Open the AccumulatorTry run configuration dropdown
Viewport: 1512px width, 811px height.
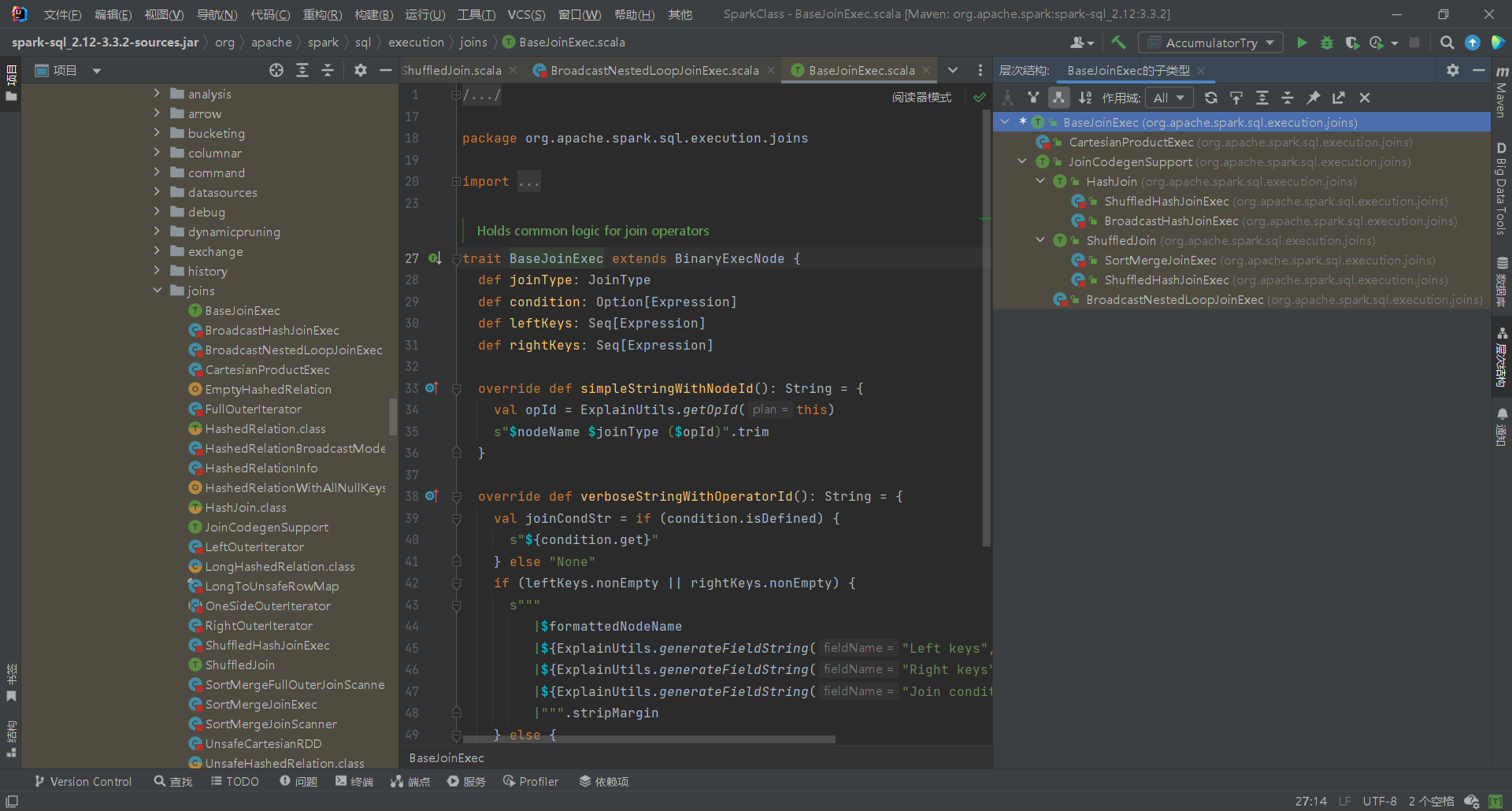(x=1210, y=43)
